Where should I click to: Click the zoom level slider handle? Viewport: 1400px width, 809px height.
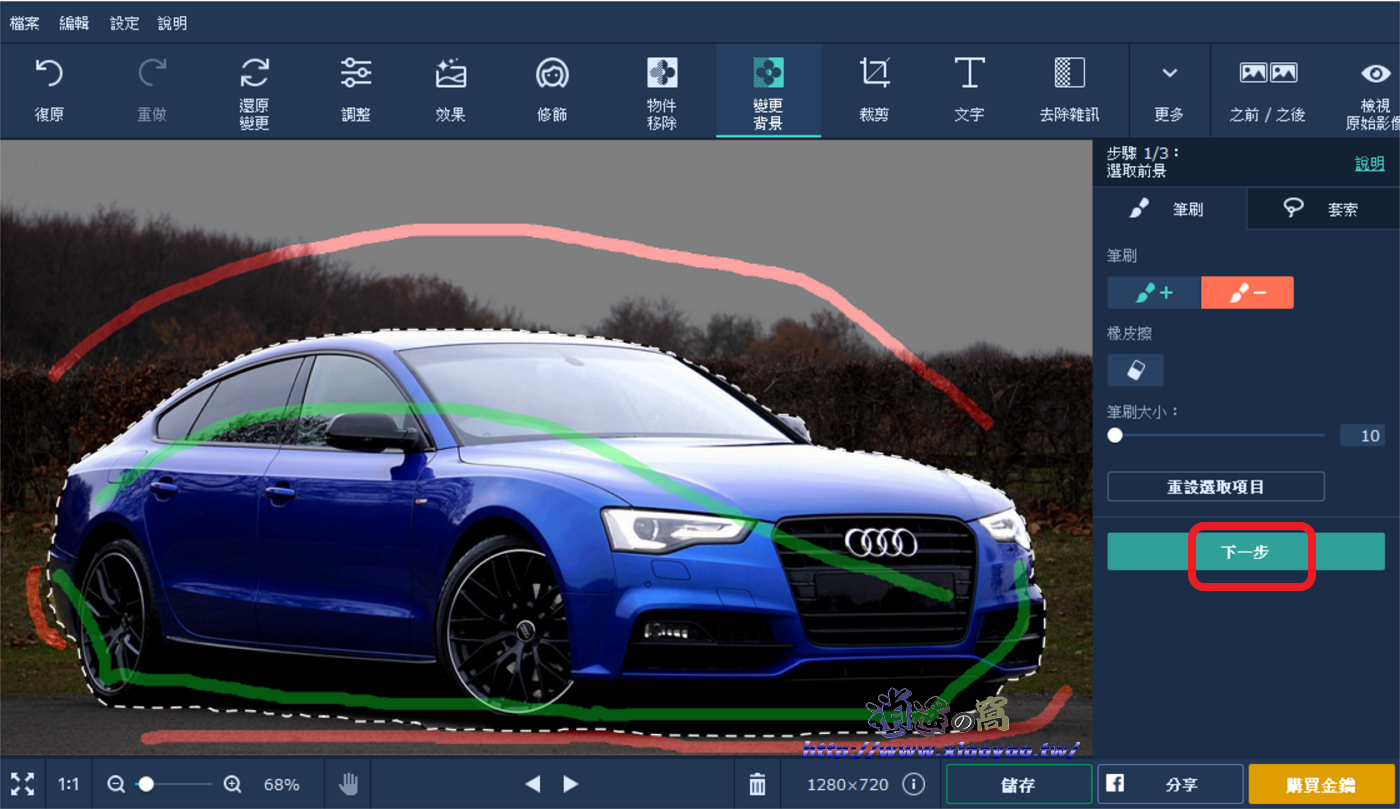click(x=146, y=784)
